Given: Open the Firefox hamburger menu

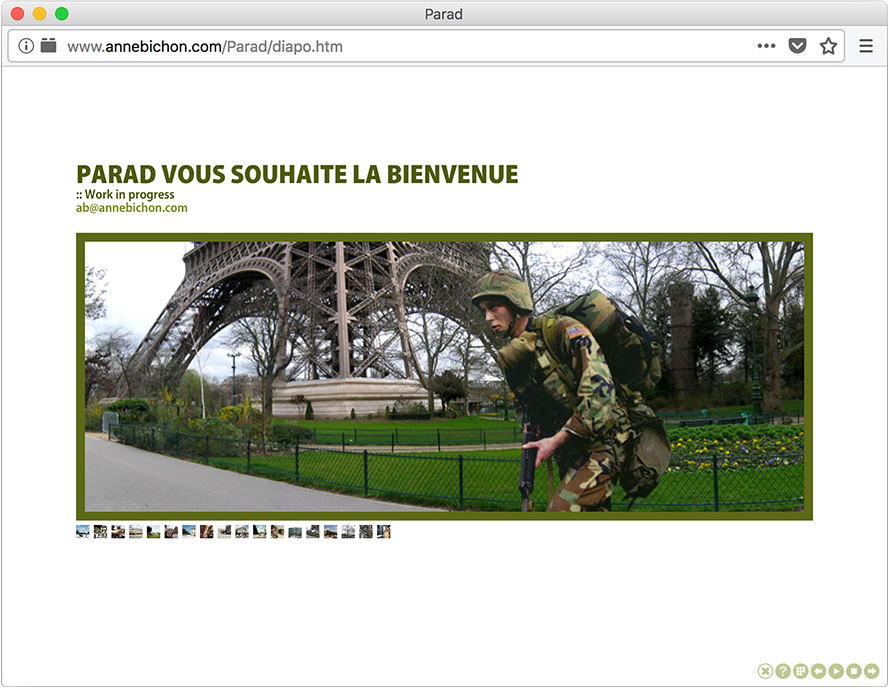Looking at the screenshot, I should coord(866,46).
